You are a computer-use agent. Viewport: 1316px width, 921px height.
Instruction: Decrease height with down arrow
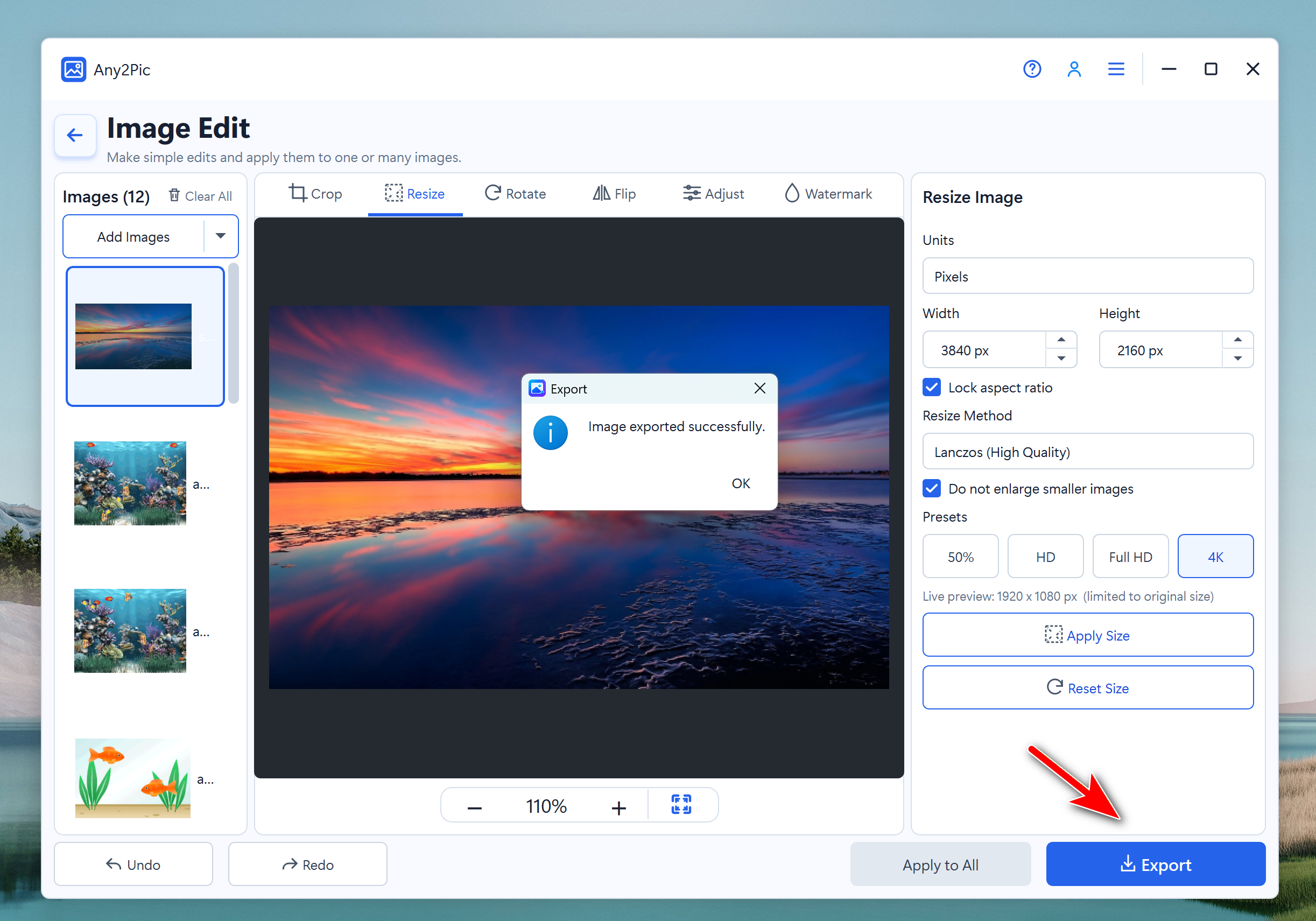pos(1237,359)
